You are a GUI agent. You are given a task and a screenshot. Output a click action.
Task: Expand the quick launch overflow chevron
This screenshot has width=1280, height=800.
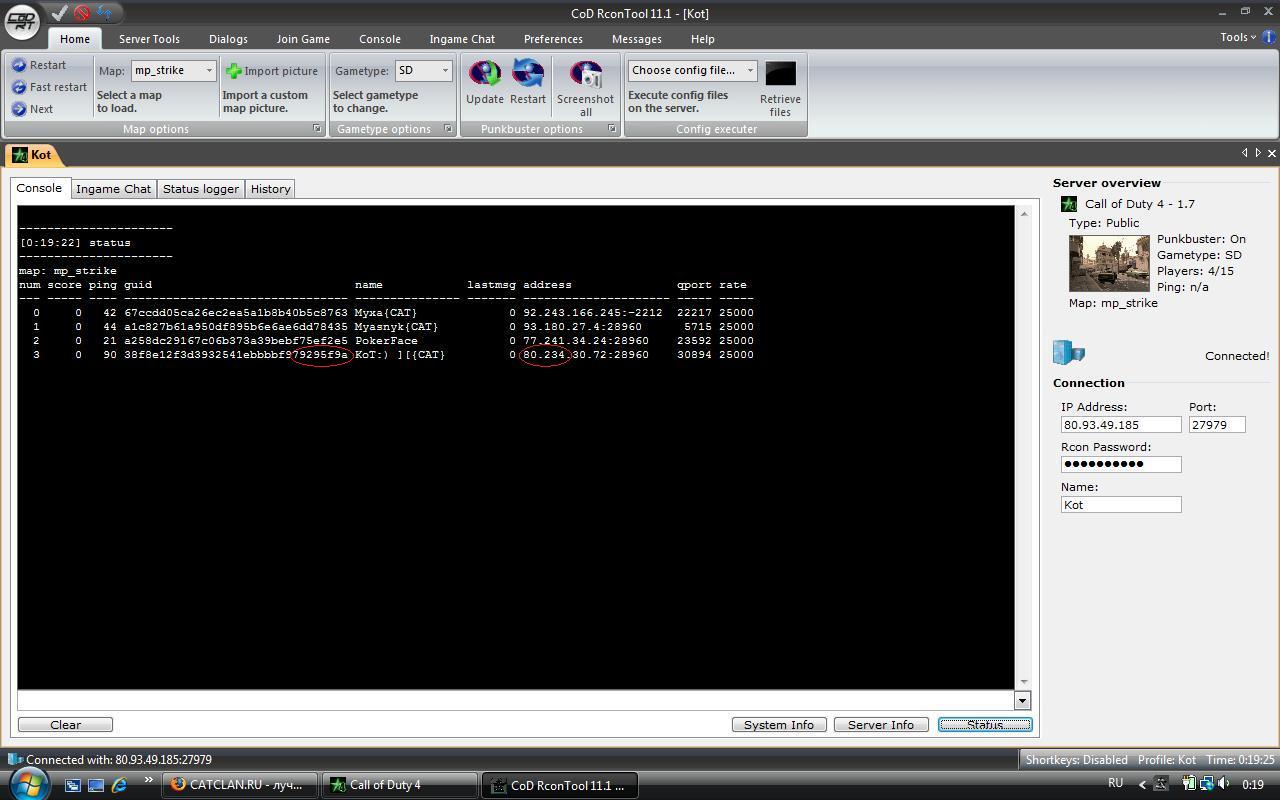[x=149, y=781]
